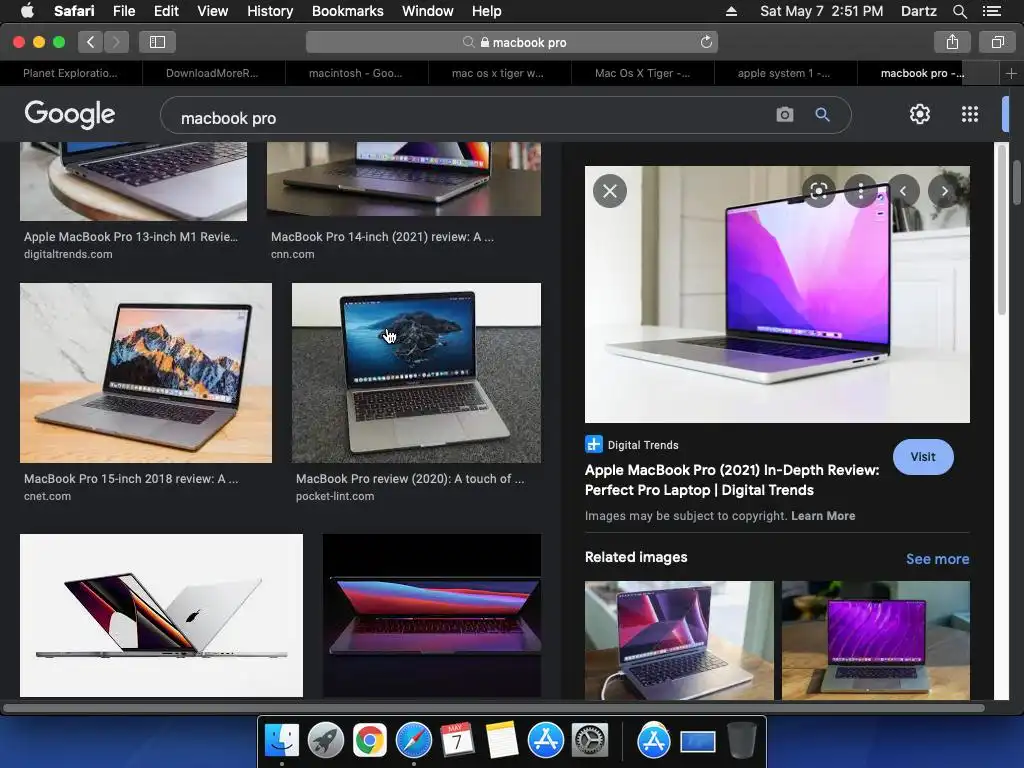
Task: Click the horizontal scrollbar at window bottom
Action: pos(493,708)
